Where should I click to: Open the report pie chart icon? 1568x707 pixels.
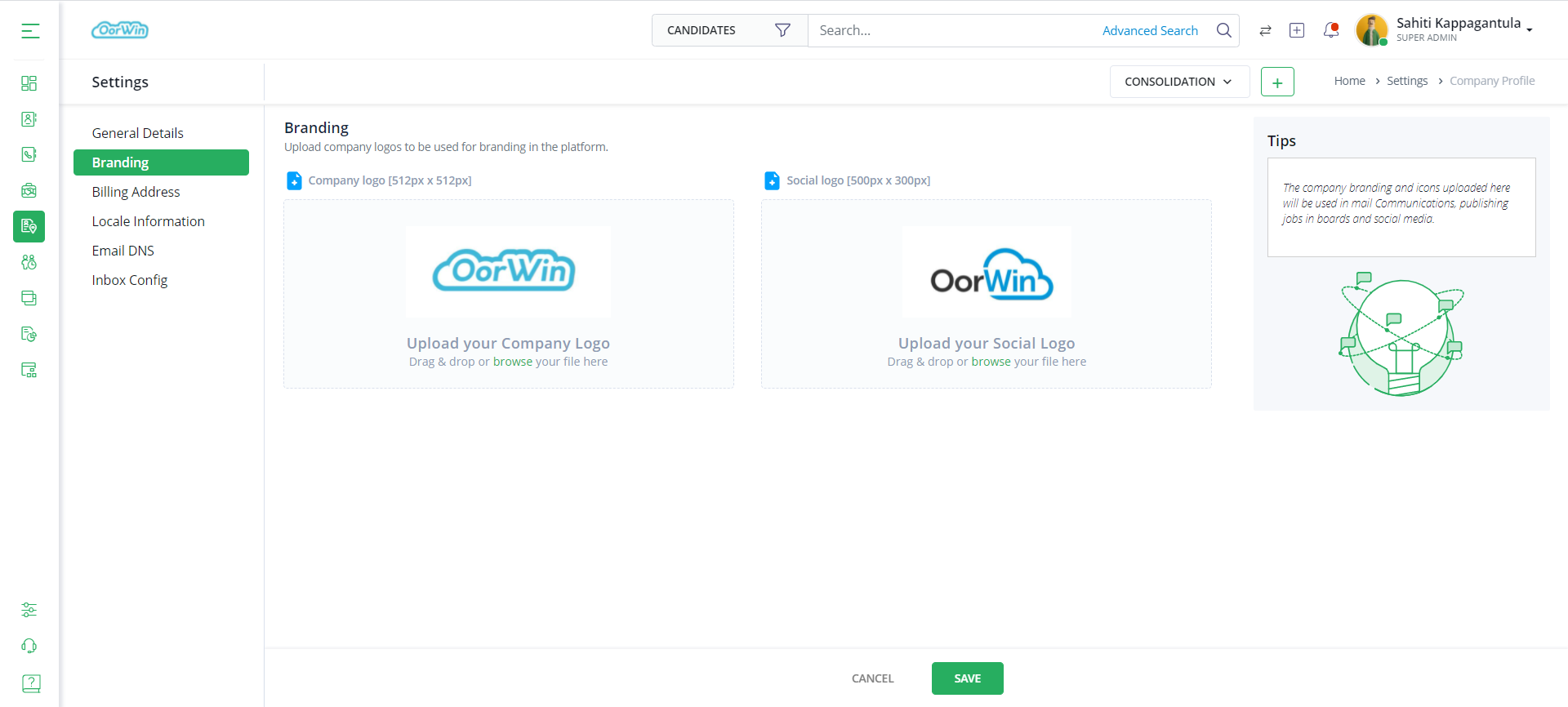click(x=29, y=334)
